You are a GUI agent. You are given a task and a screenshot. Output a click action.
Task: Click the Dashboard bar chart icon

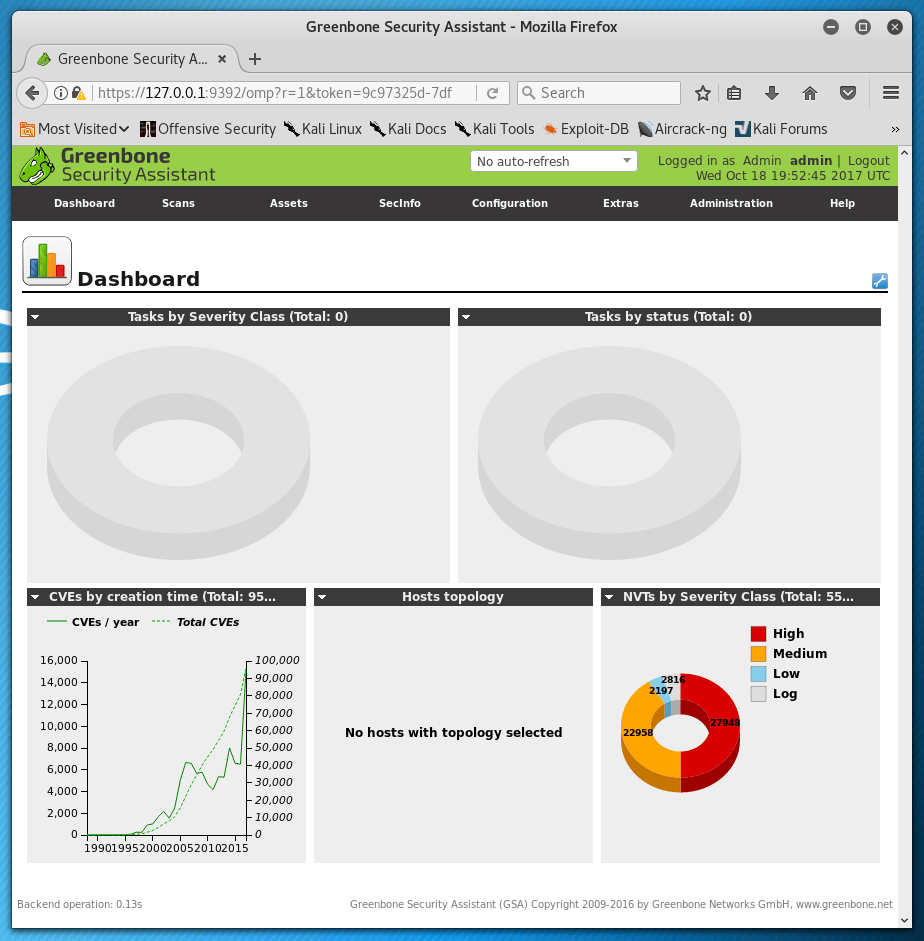point(47,261)
